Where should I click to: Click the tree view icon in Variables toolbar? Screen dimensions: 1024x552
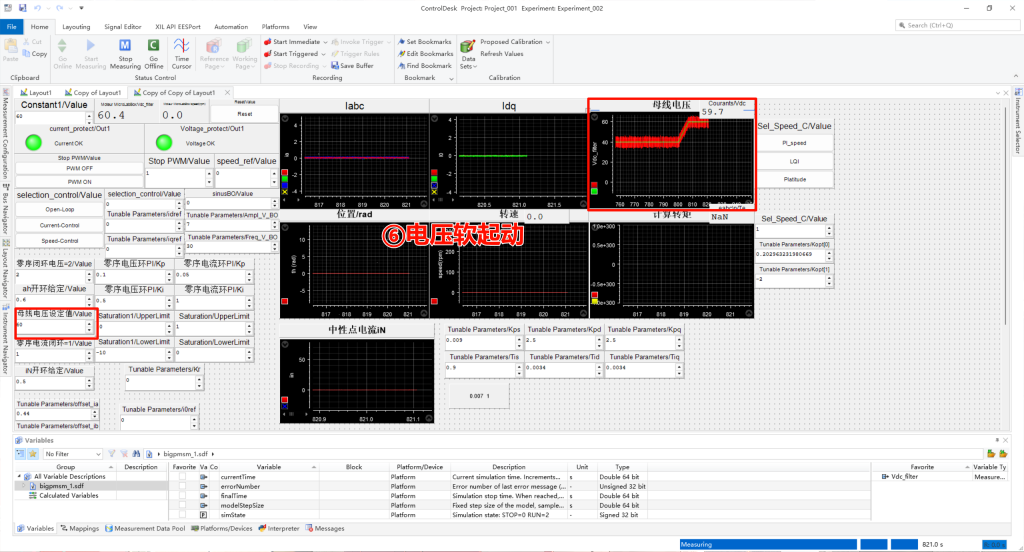pyautogui.click(x=20, y=453)
